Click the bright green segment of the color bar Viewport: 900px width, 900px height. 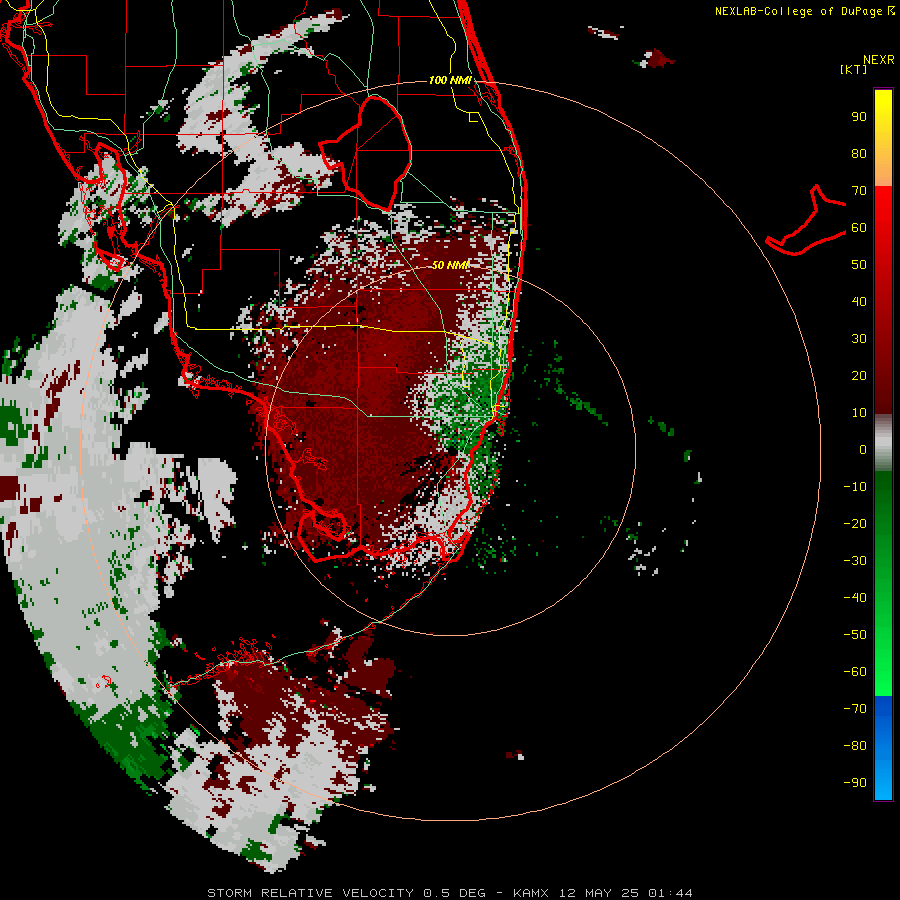[x=883, y=583]
